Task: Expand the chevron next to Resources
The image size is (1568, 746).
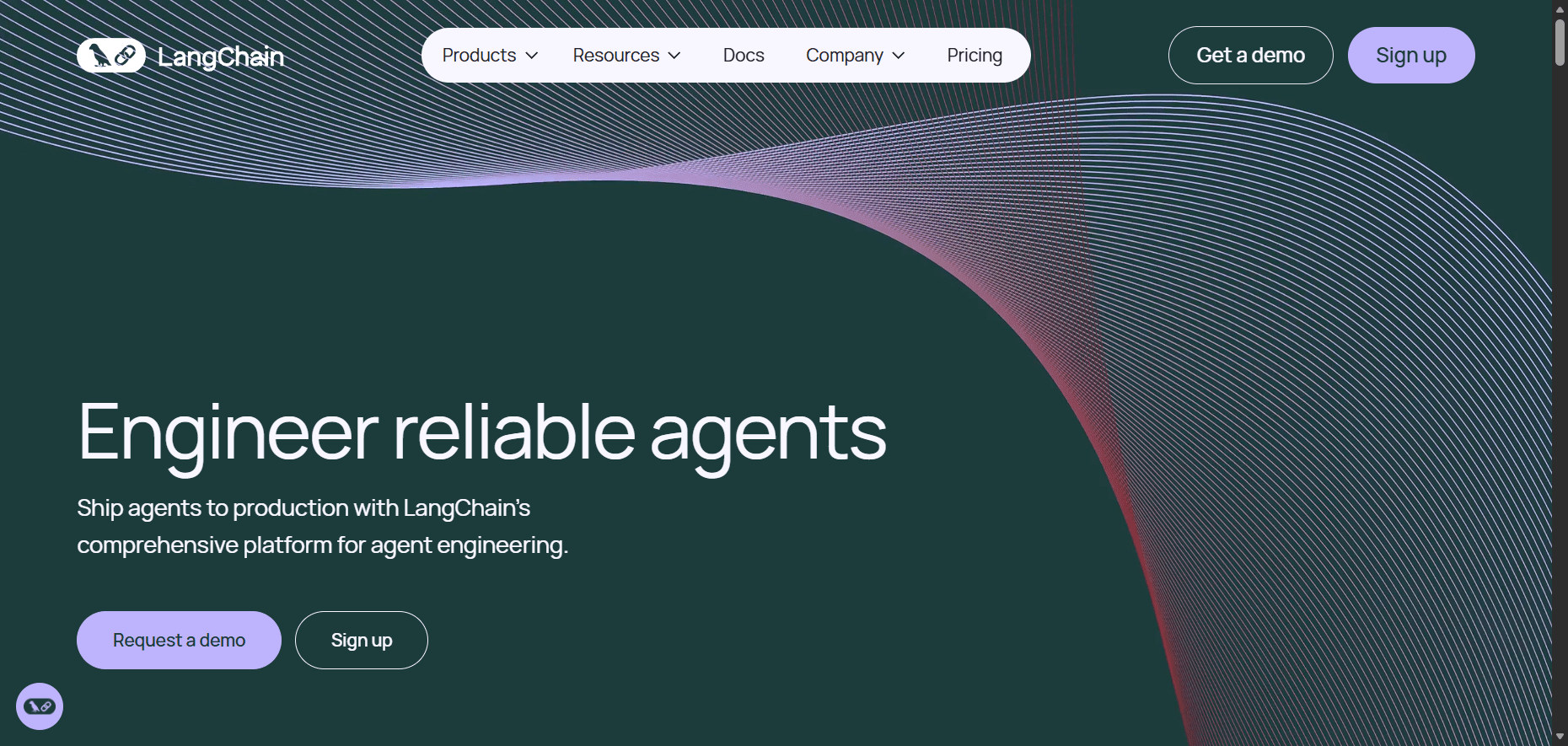Action: point(674,56)
